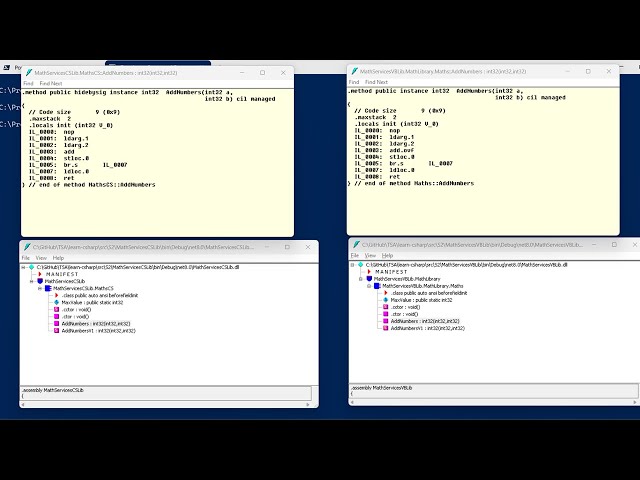Click the PowerShell icon in the background terminal tab

coord(6,67)
